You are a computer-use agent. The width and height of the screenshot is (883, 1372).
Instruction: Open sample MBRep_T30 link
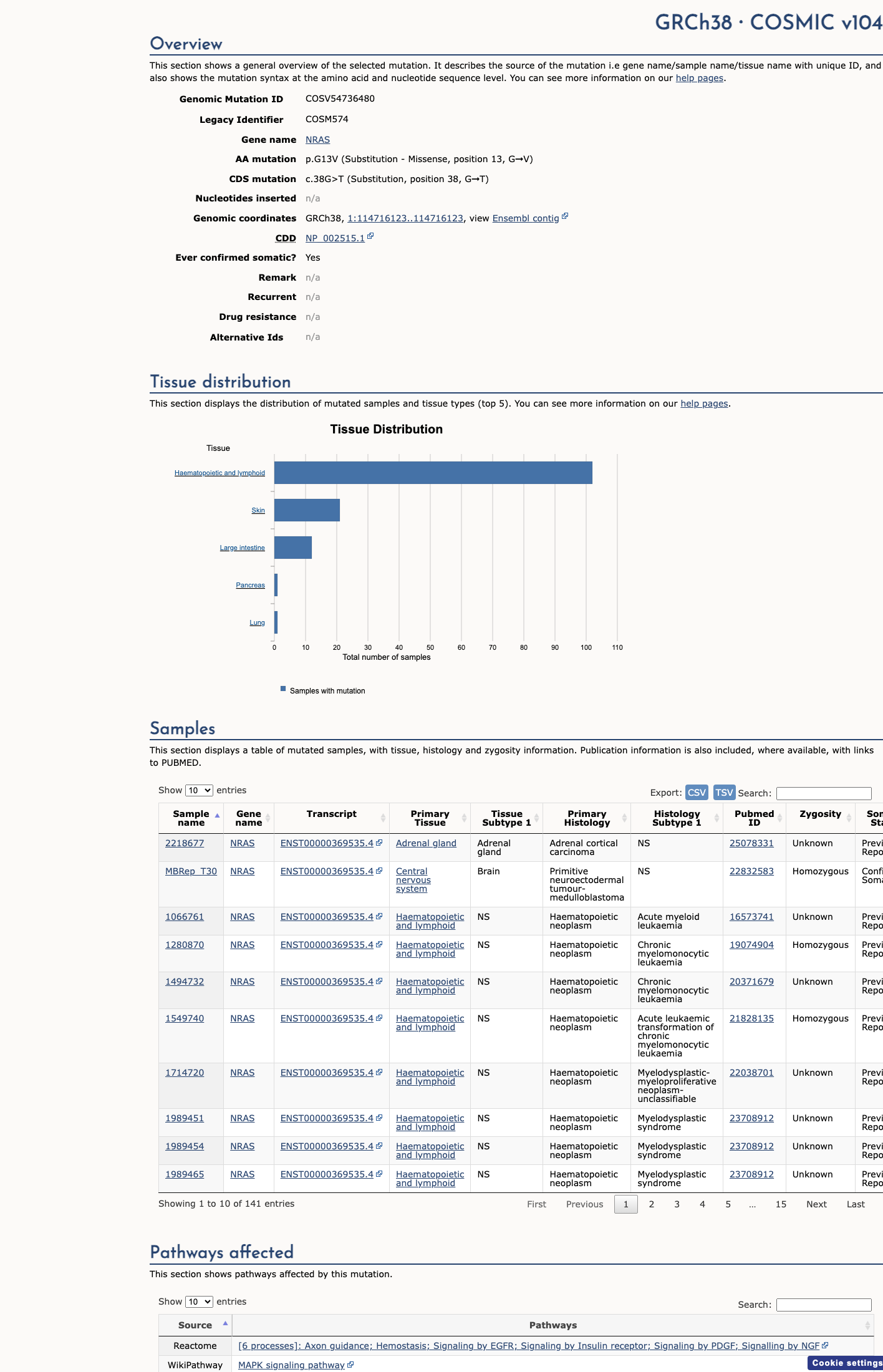pyautogui.click(x=191, y=871)
